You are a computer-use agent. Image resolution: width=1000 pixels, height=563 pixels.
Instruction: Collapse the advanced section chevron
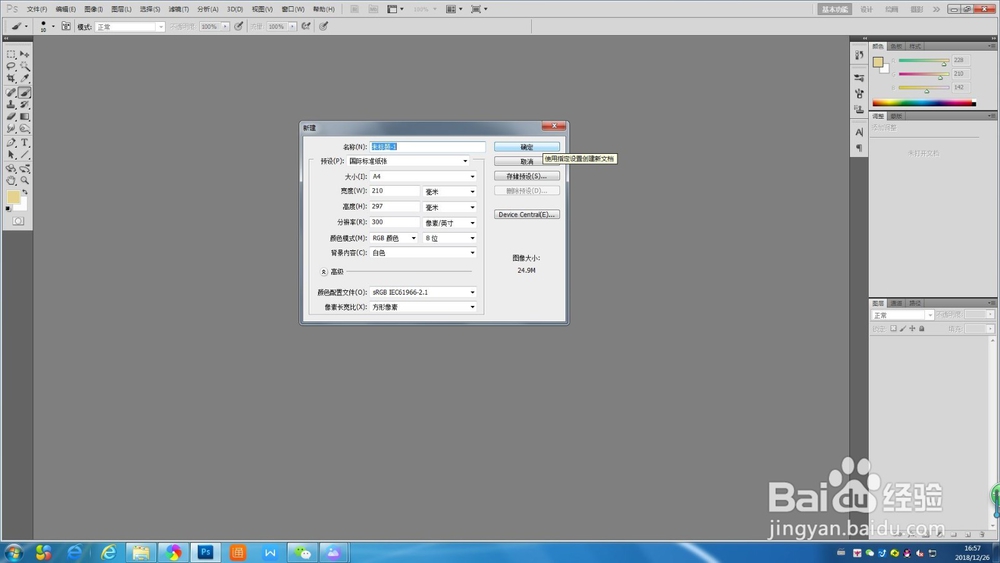324,272
